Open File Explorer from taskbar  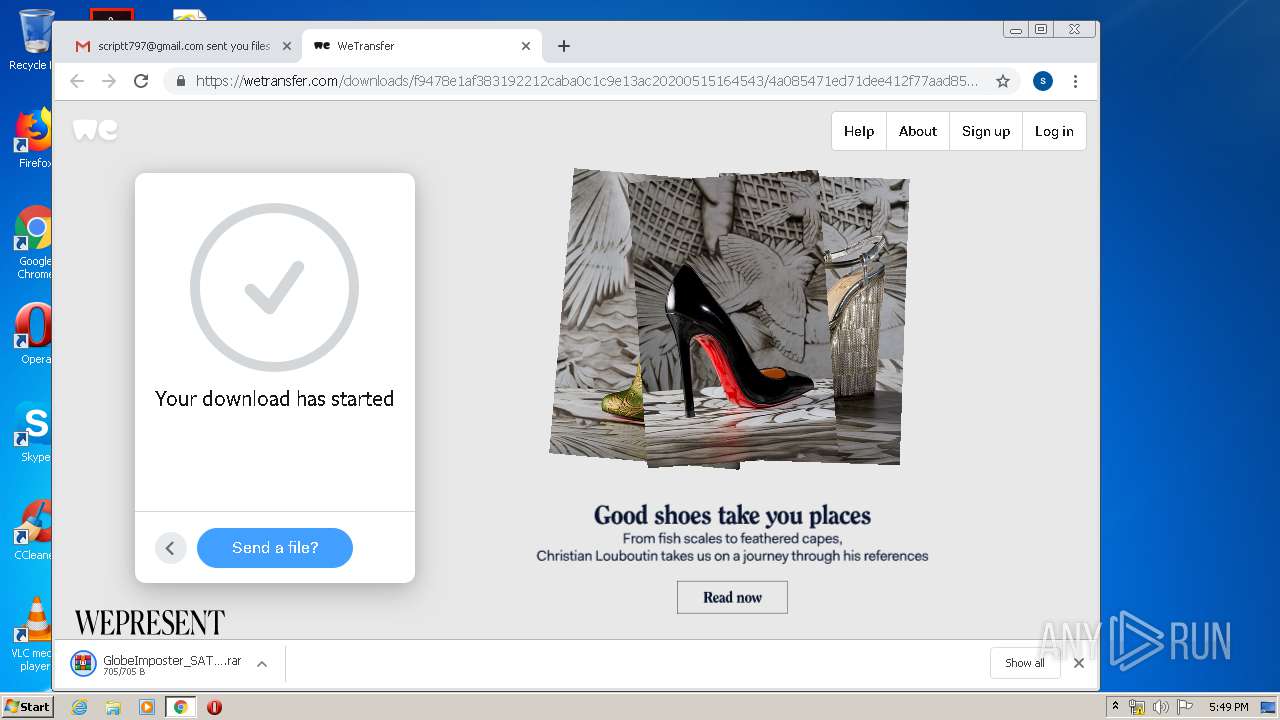click(113, 707)
